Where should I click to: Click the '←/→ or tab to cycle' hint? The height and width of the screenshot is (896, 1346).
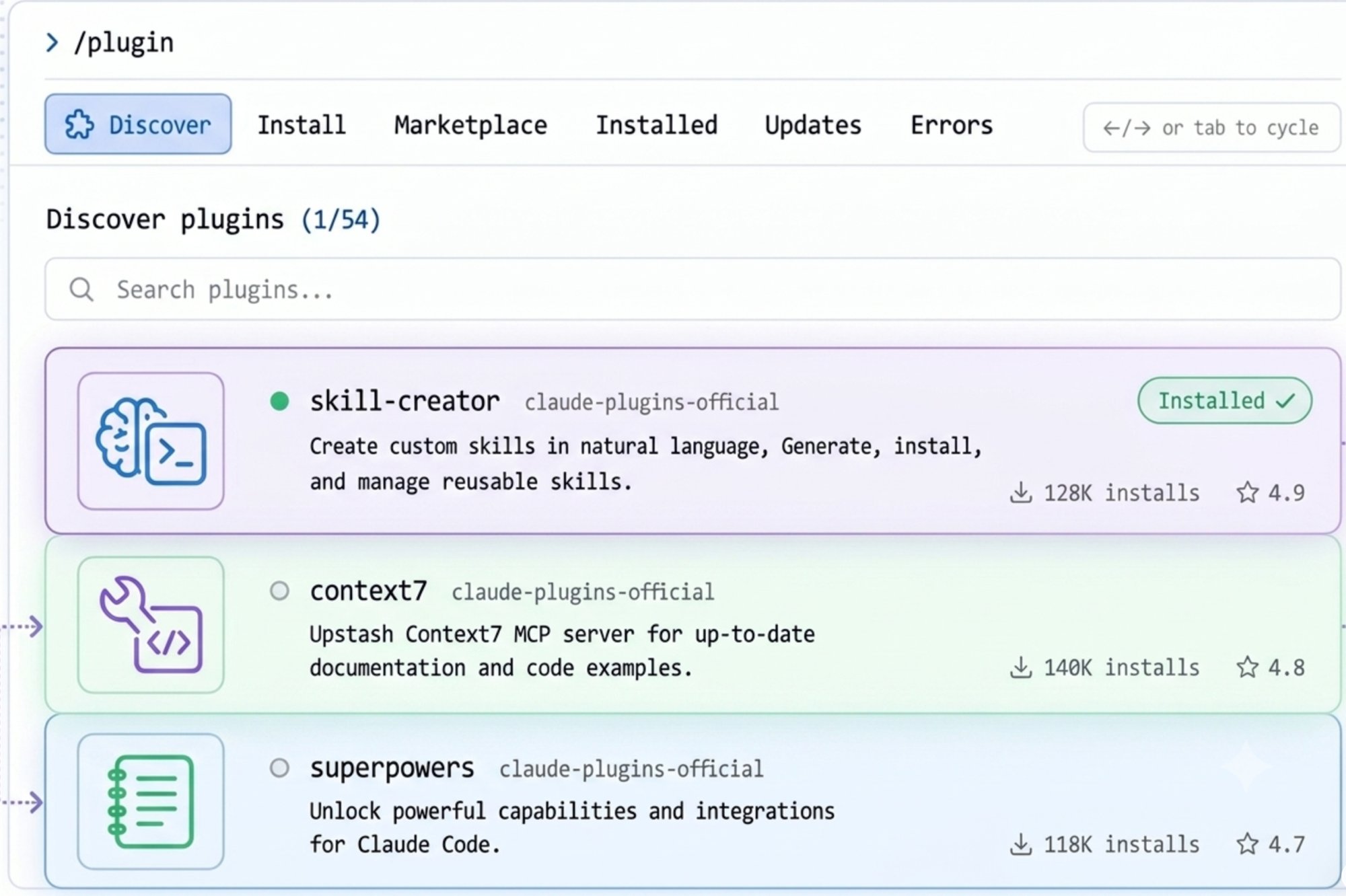[x=1211, y=128]
